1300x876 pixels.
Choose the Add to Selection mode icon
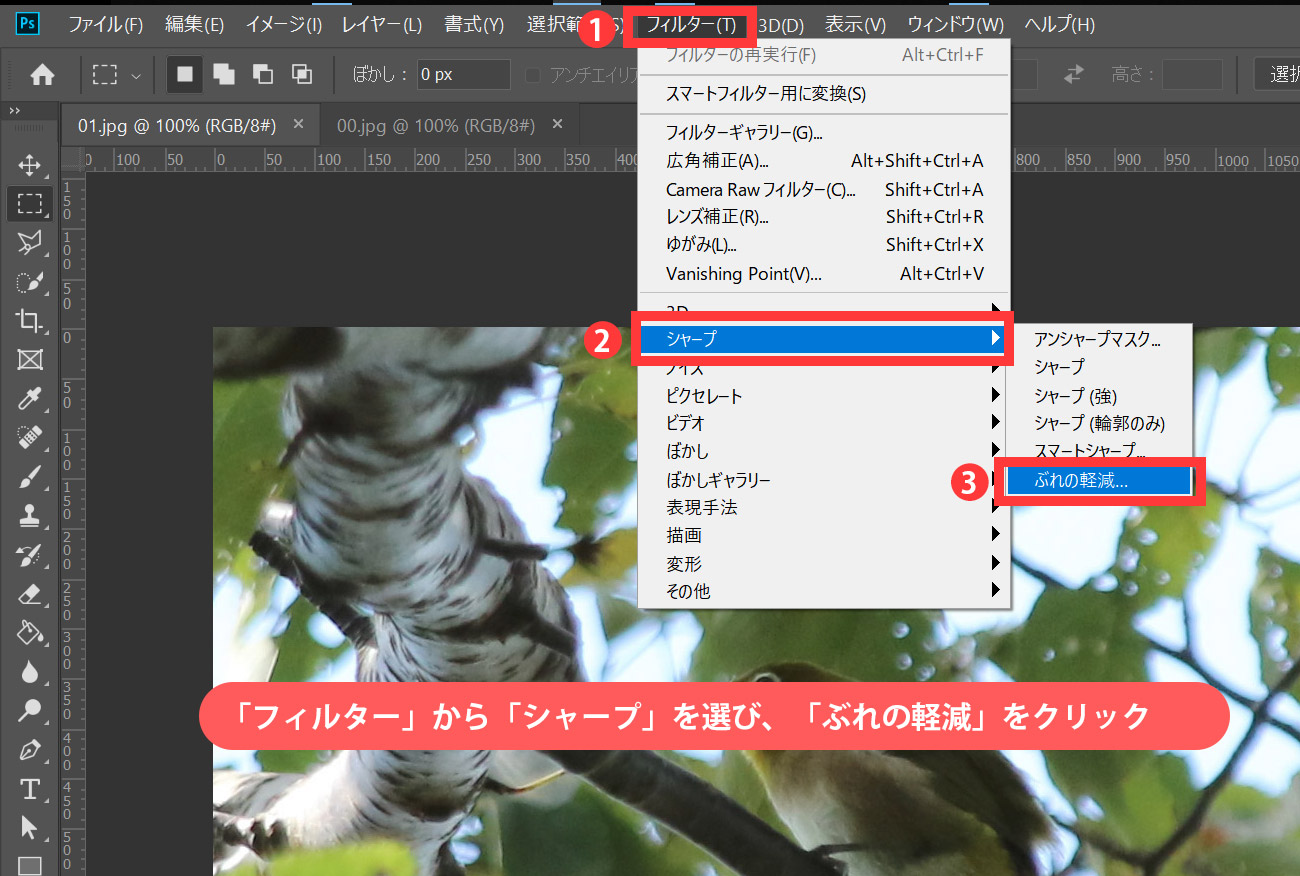pyautogui.click(x=224, y=74)
